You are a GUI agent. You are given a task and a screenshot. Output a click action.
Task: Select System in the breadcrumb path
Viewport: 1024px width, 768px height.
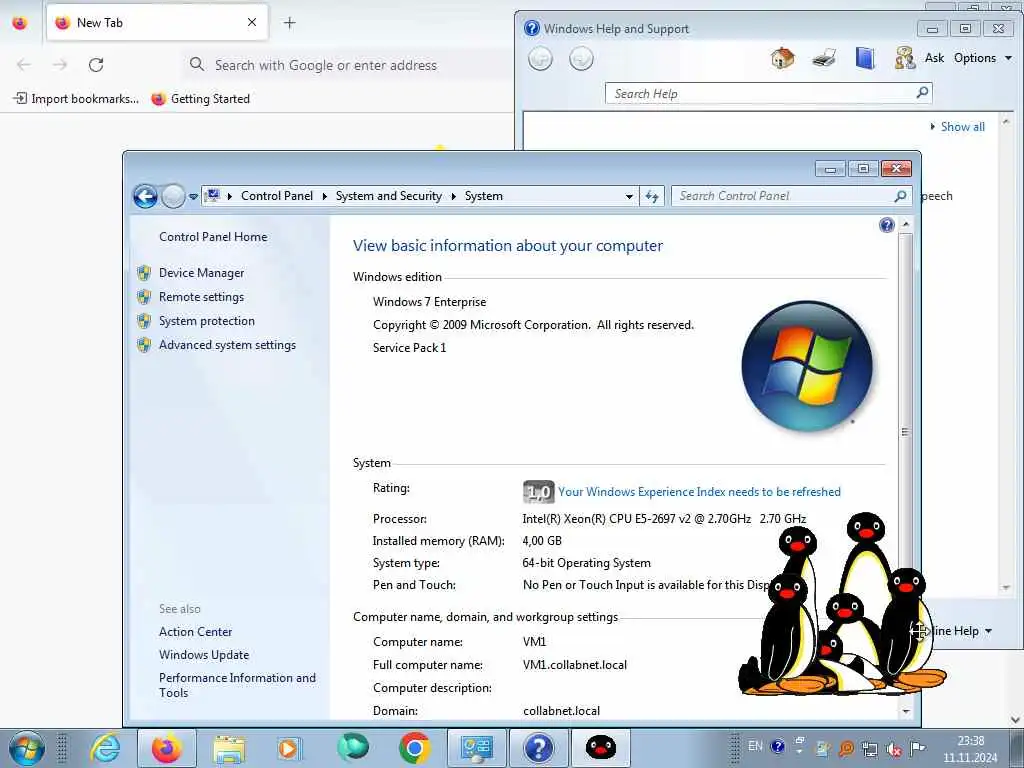[x=484, y=196]
